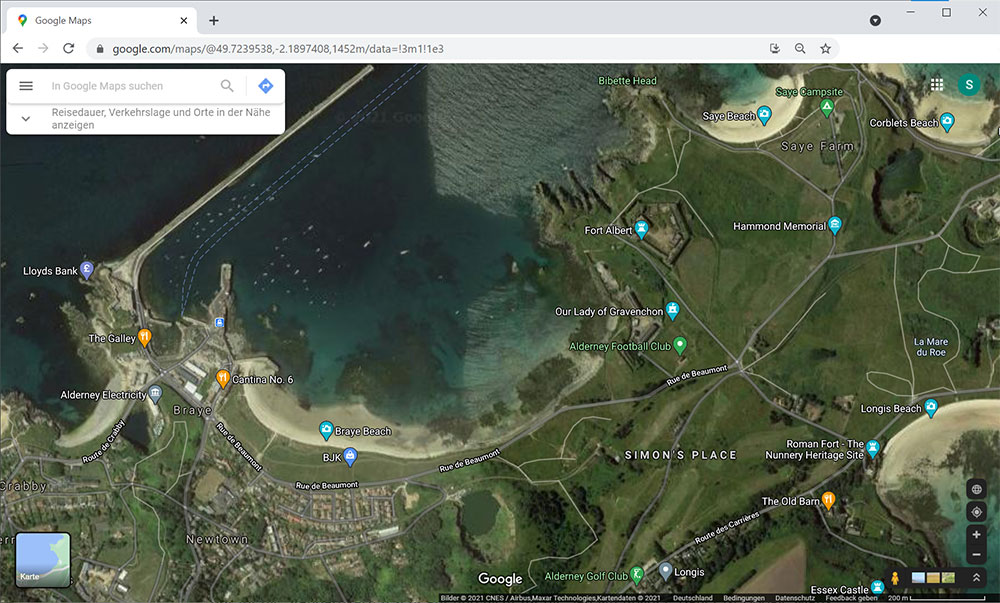The height and width of the screenshot is (603, 1000).
Task: Open the Chrome profile dropdown arrow
Action: (875, 20)
